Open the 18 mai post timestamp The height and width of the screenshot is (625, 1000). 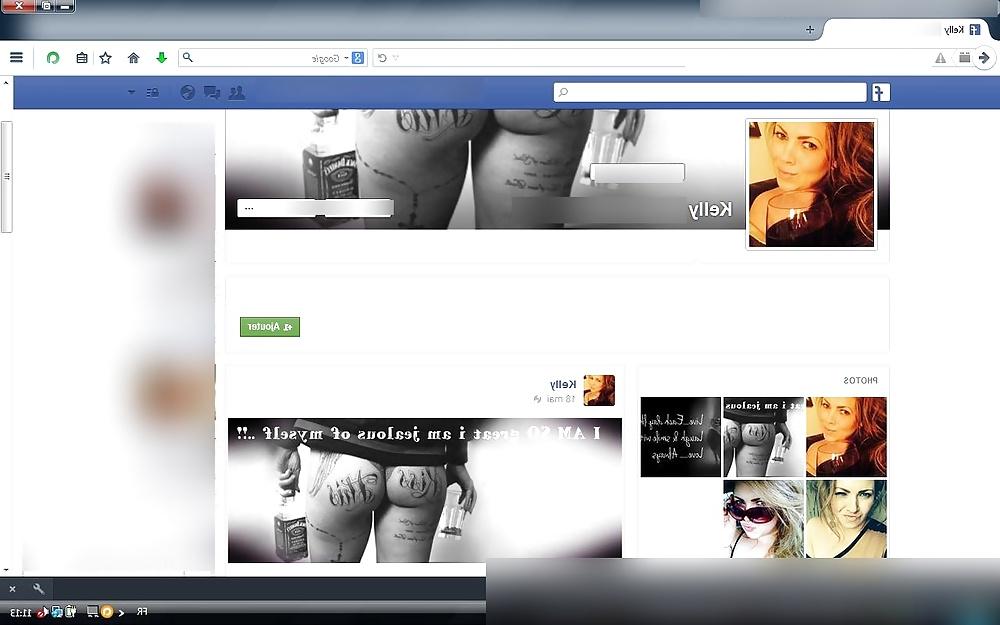tap(560, 399)
